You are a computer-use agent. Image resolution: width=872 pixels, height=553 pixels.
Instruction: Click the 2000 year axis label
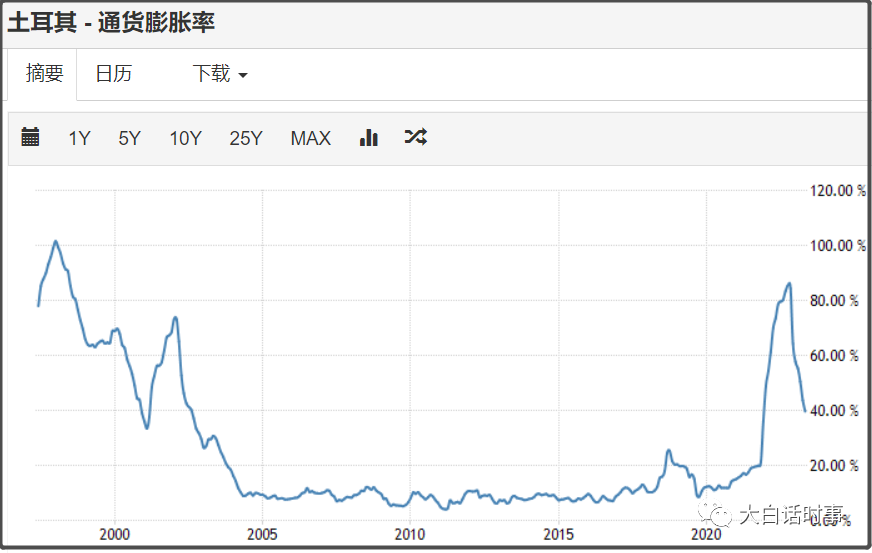pyautogui.click(x=115, y=535)
